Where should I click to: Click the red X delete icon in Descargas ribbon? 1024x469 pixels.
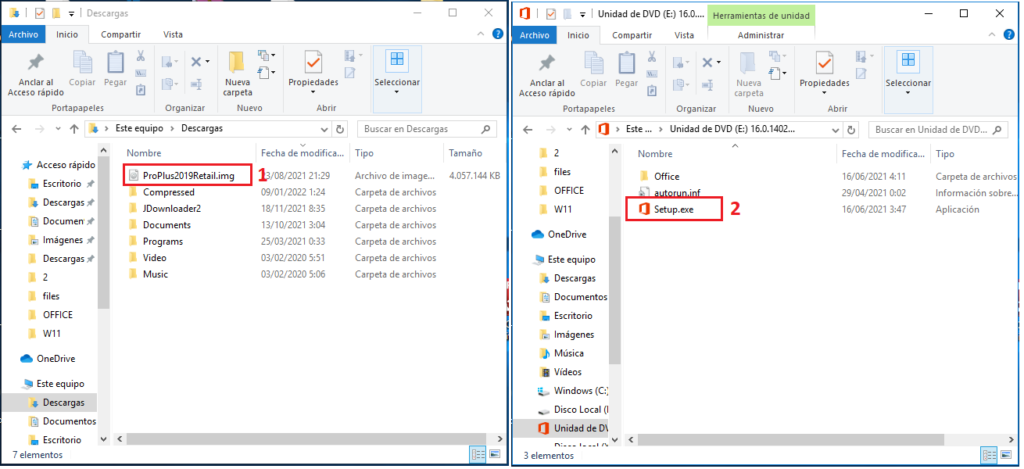tap(195, 62)
